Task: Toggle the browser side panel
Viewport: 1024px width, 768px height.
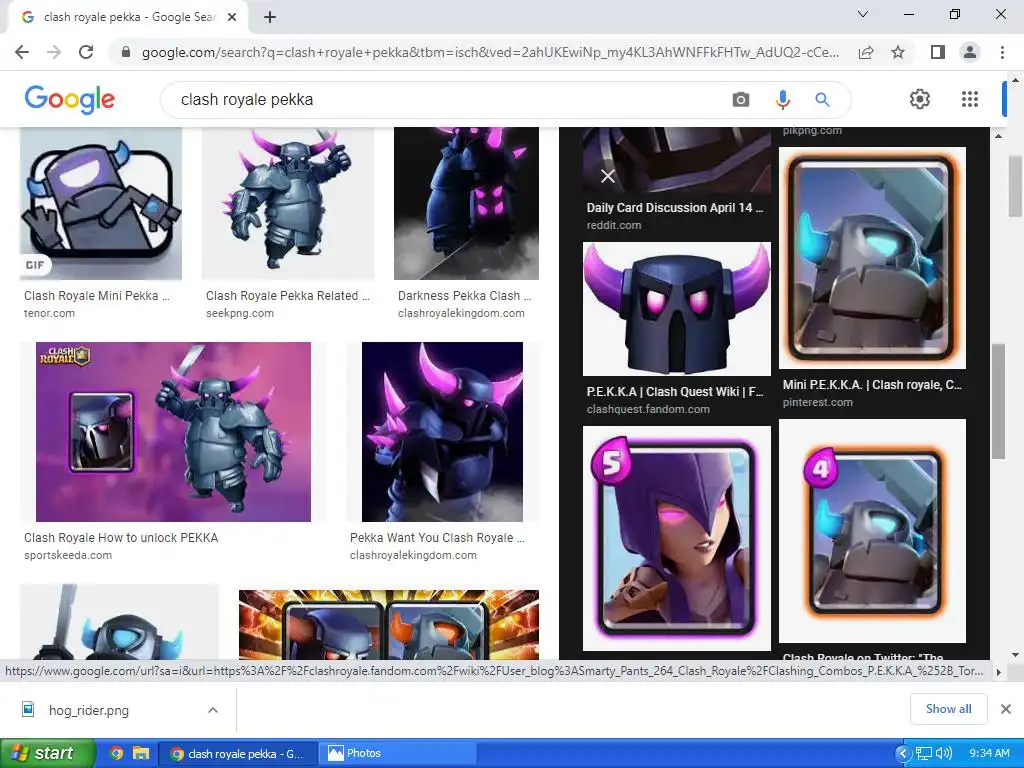Action: pos(938,52)
